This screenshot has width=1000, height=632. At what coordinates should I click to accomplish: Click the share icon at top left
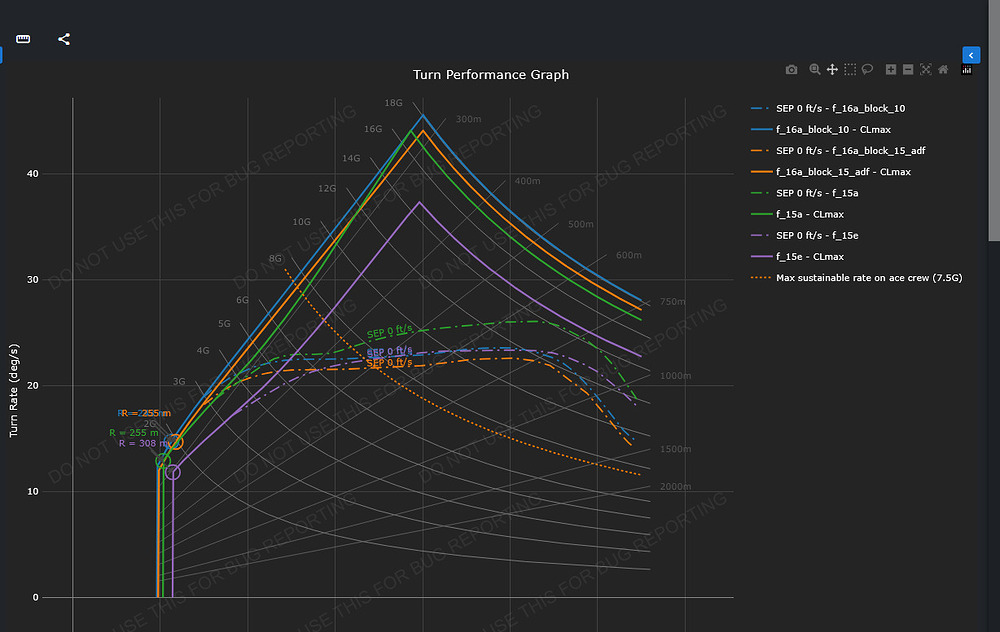(64, 39)
